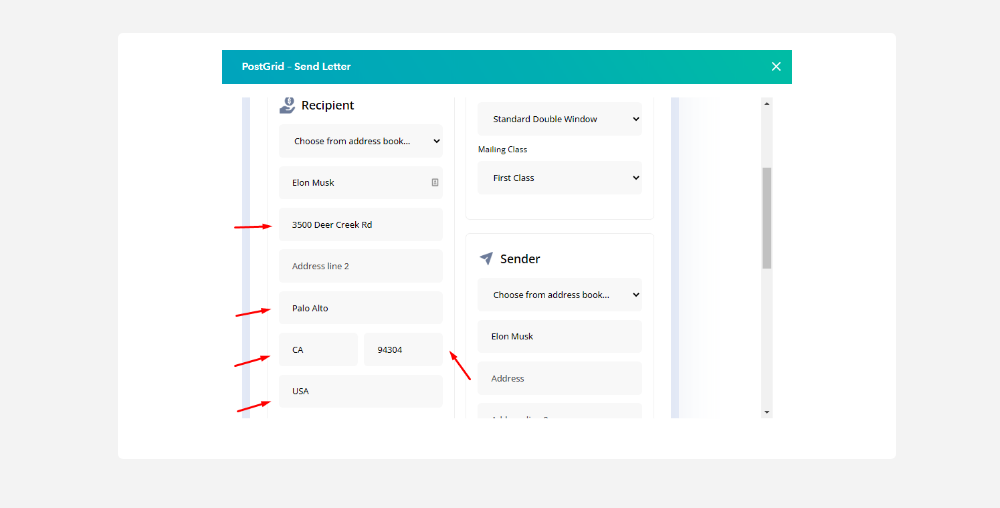The width and height of the screenshot is (1000, 508).
Task: Open the Recipient address book dropdown
Action: click(x=360, y=141)
